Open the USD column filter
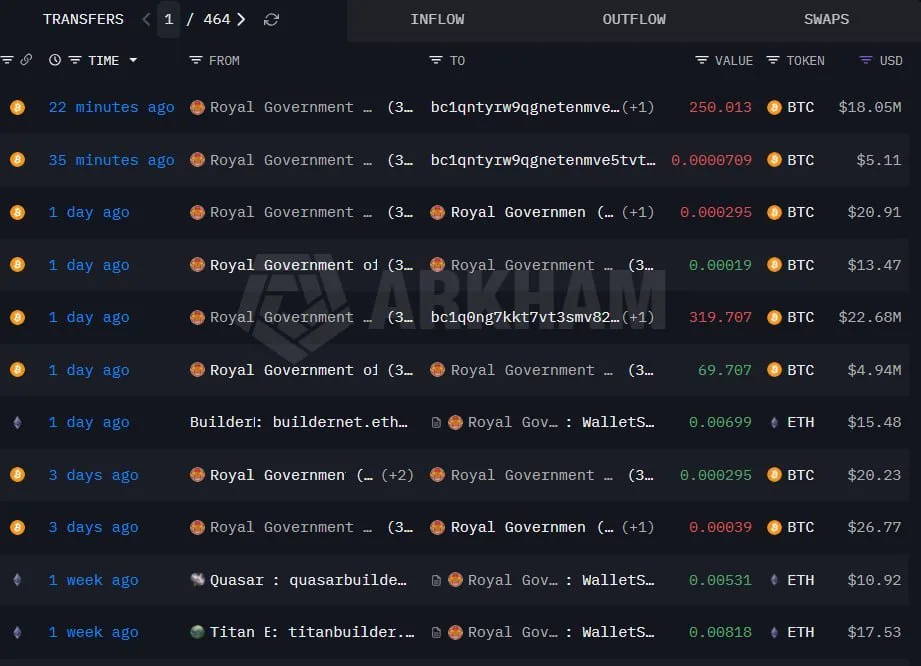 [x=866, y=60]
